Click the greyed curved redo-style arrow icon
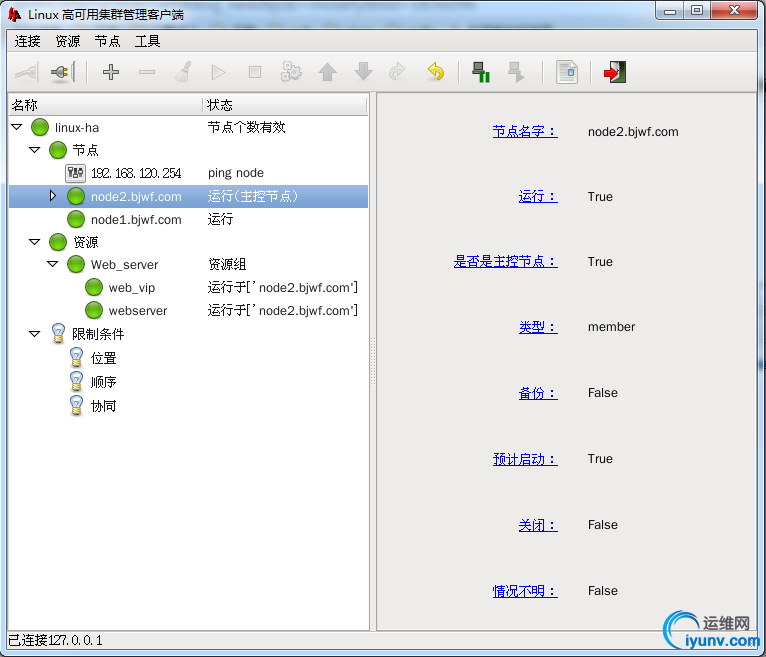The image size is (766, 657). pos(397,72)
